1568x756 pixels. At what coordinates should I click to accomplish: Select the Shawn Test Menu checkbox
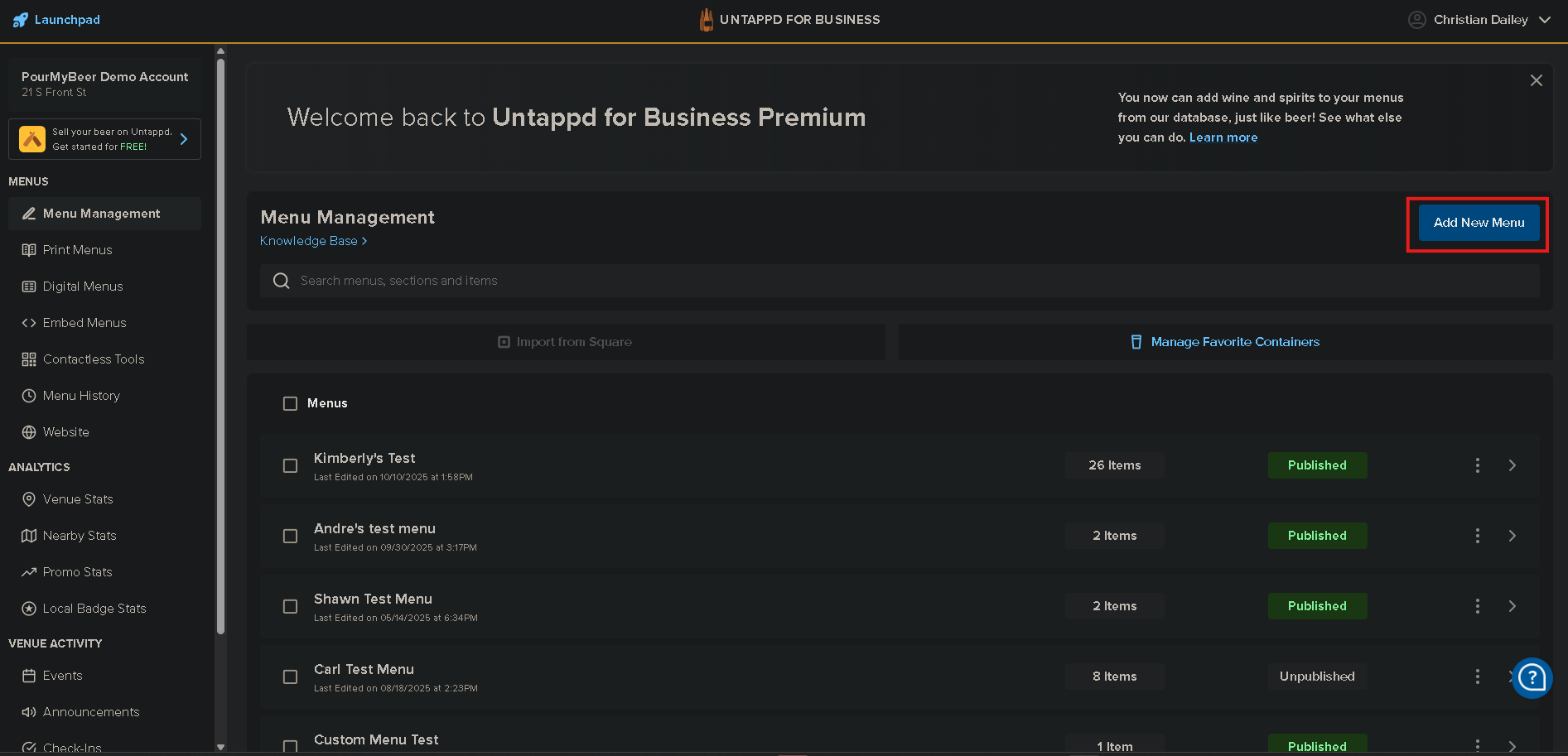(290, 606)
